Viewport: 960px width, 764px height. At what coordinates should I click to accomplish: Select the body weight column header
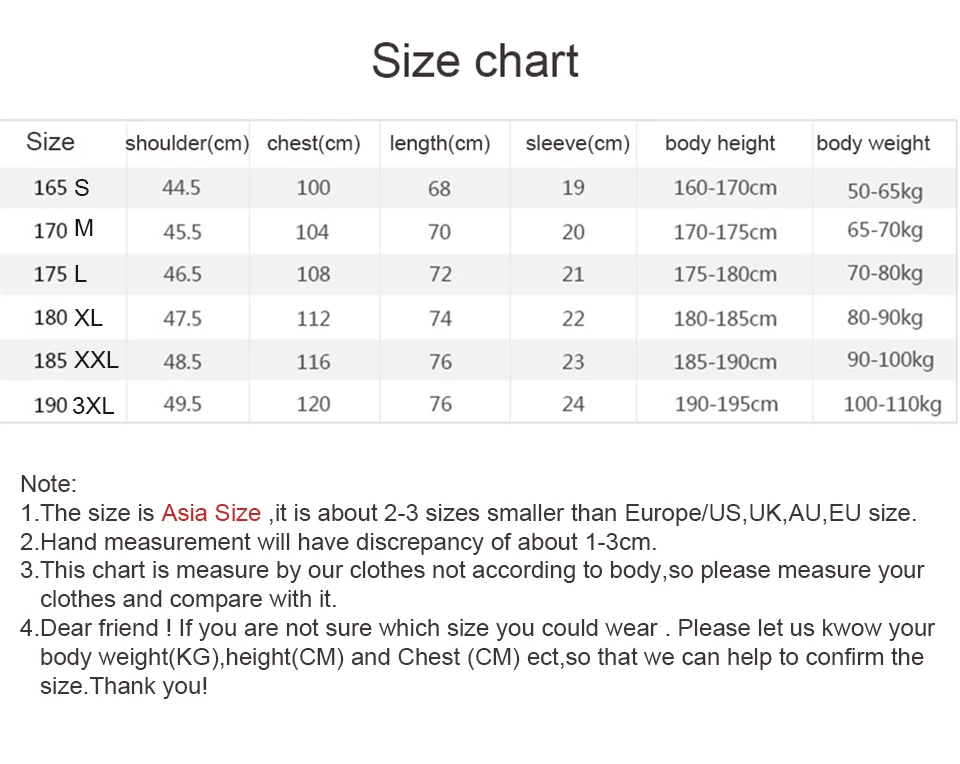[873, 143]
